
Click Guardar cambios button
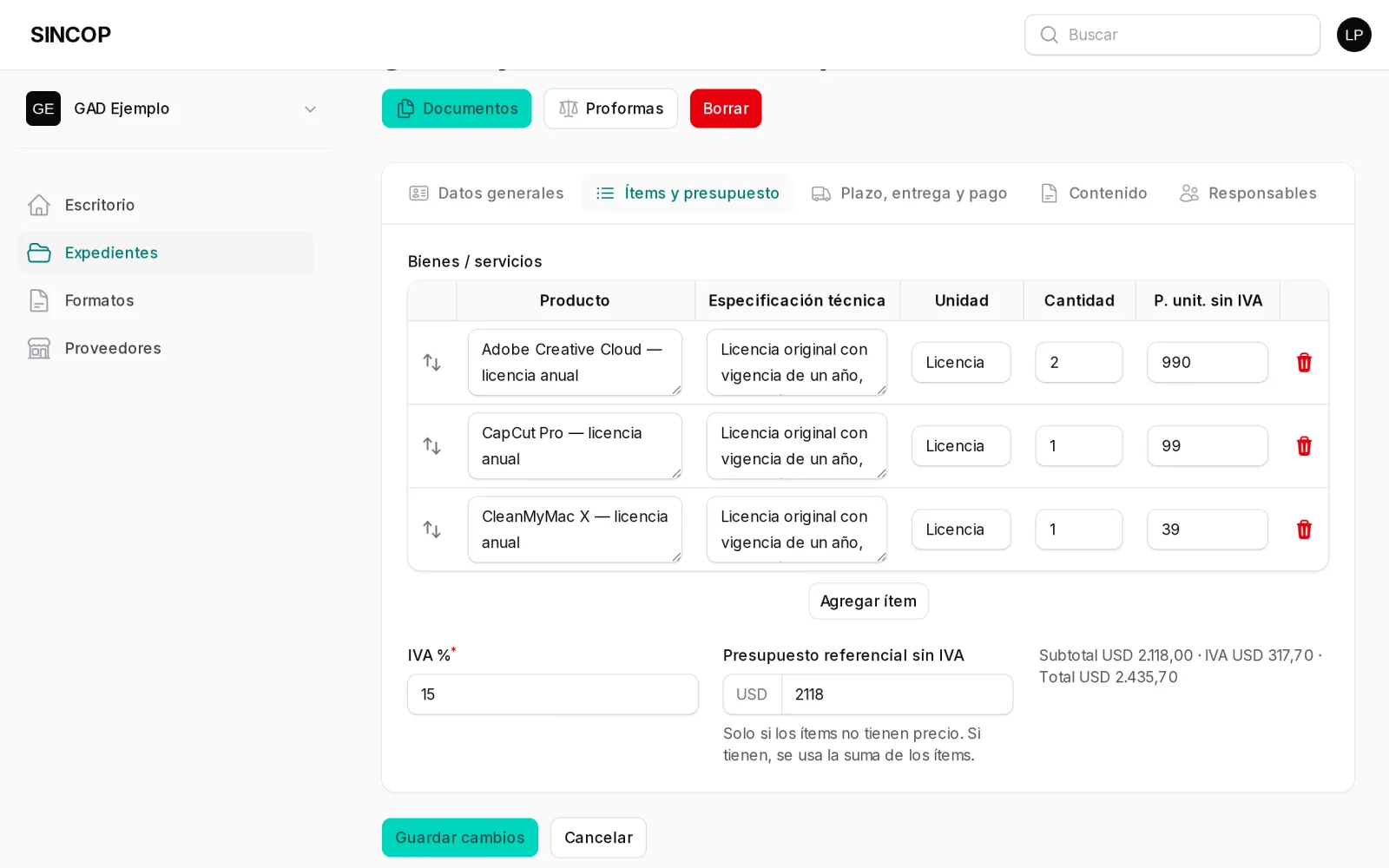(460, 838)
